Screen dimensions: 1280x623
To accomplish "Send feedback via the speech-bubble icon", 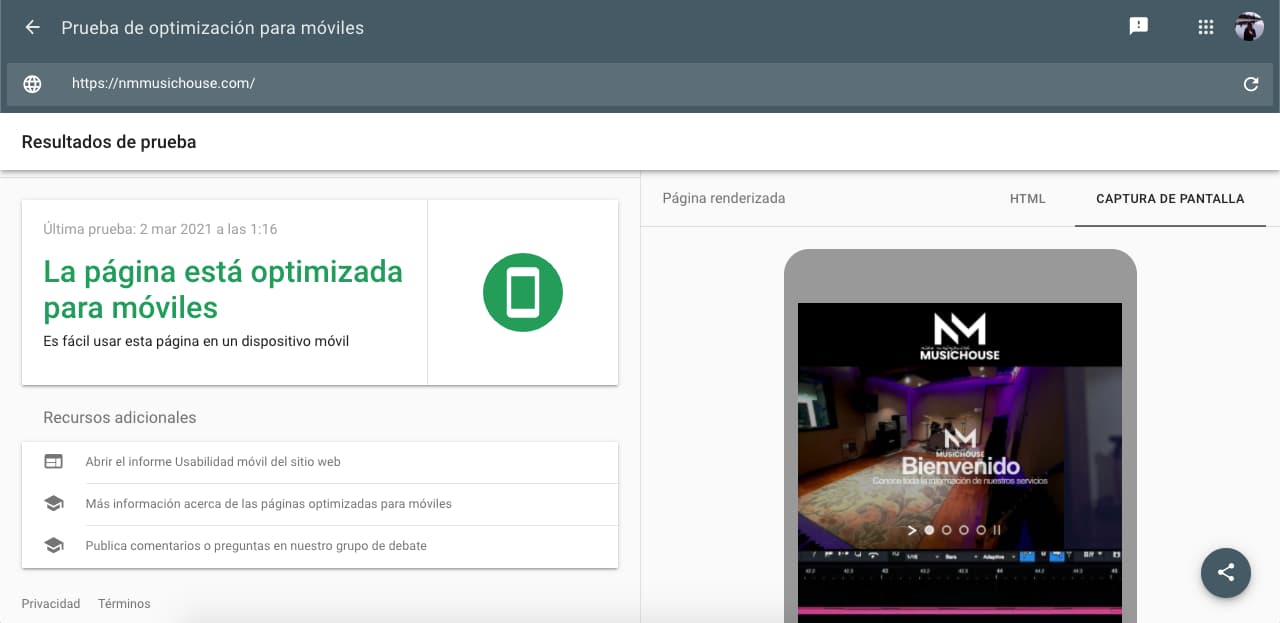I will click(x=1139, y=27).
